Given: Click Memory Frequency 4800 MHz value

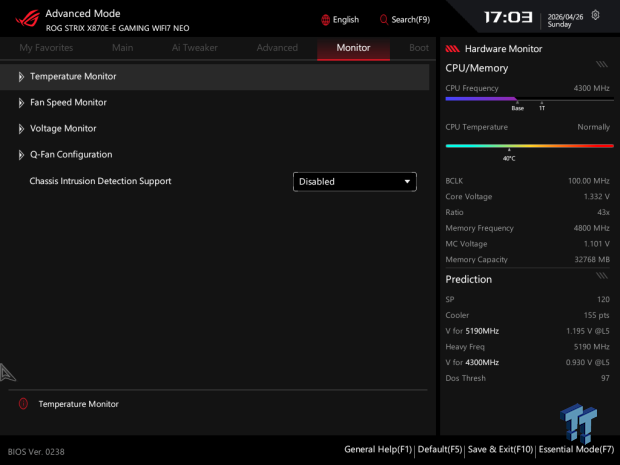Looking at the screenshot, I should click(592, 228).
